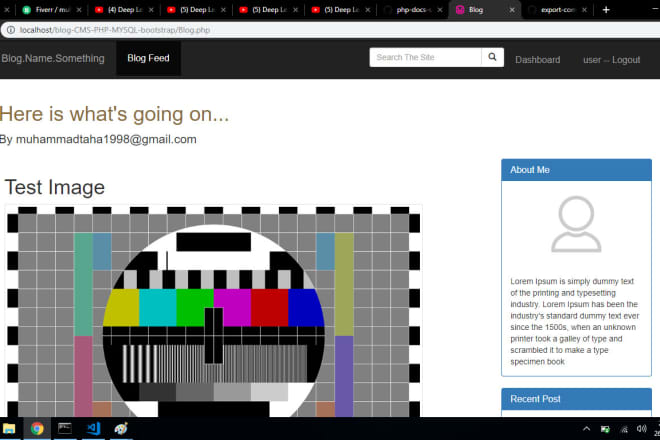Viewport: 660px width, 440px height.
Task: Click the volume speaker tray icon
Action: point(641,429)
